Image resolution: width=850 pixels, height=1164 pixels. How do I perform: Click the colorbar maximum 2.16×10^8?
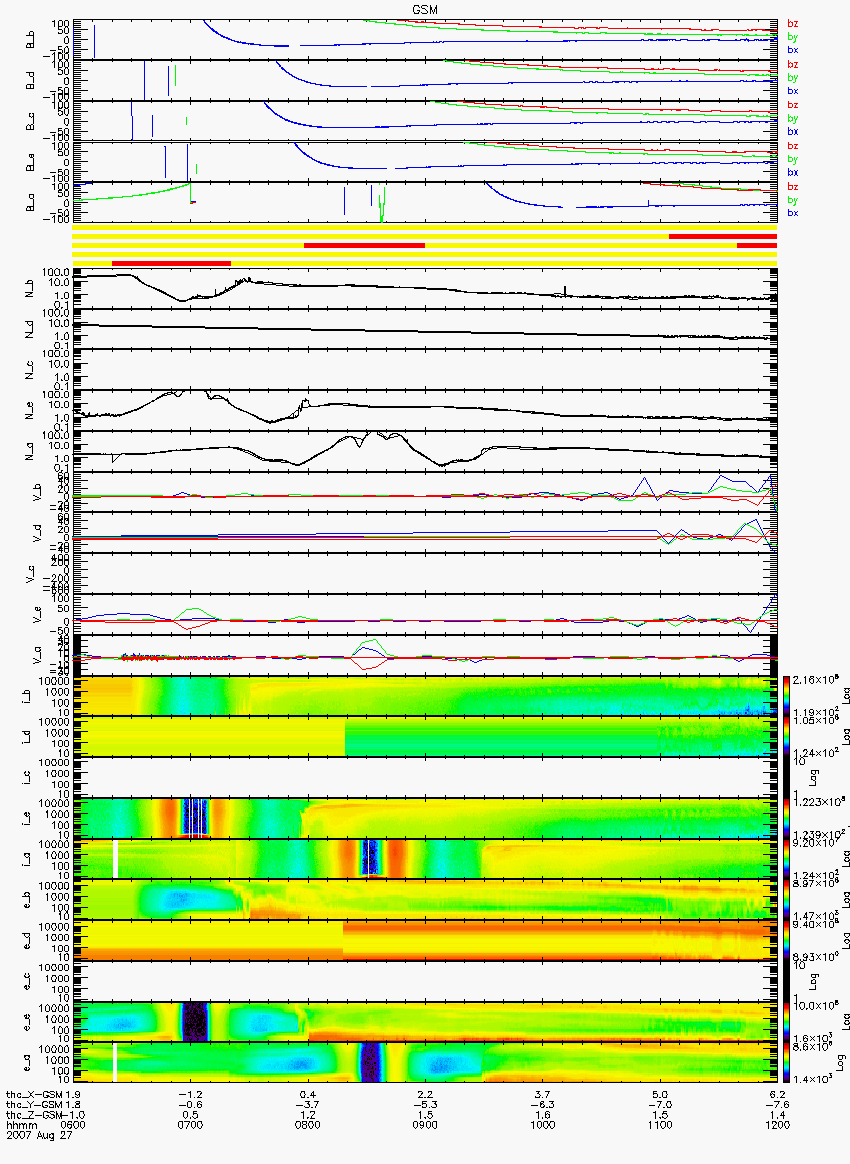[814, 680]
